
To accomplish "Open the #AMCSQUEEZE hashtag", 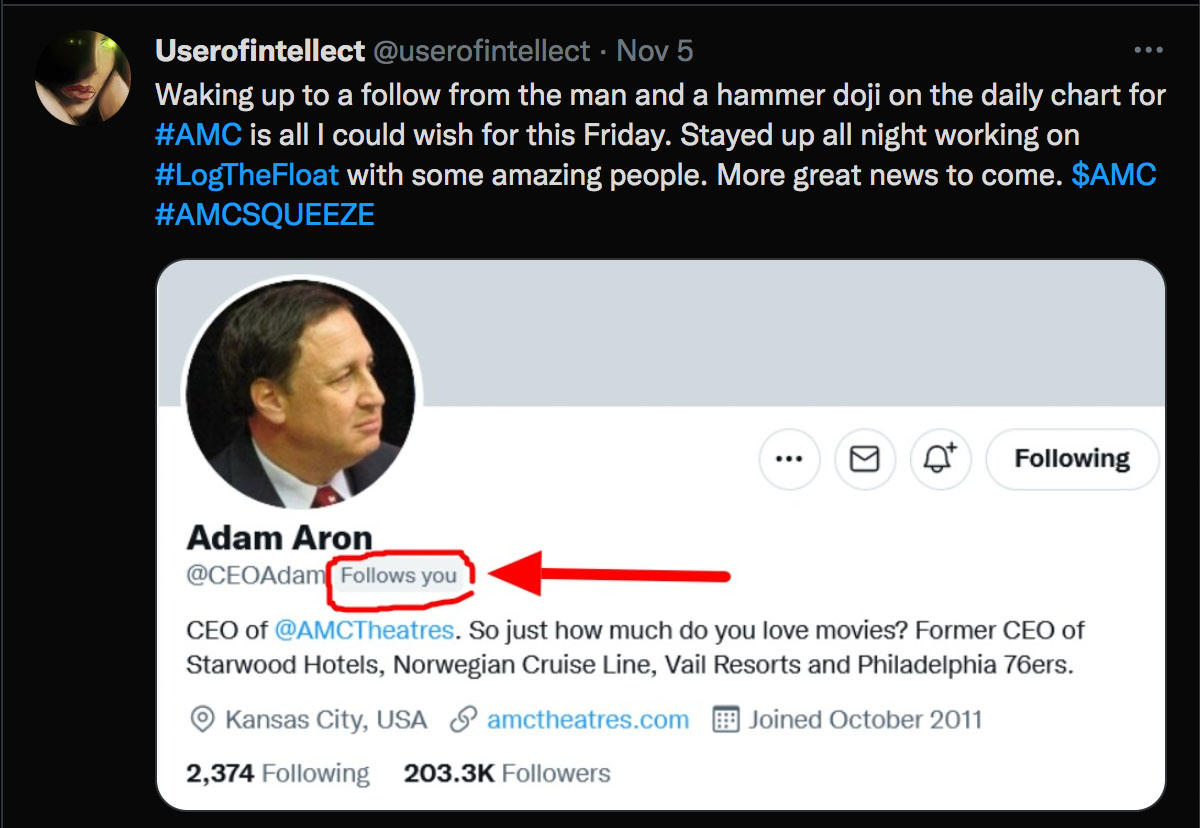I will click(264, 214).
